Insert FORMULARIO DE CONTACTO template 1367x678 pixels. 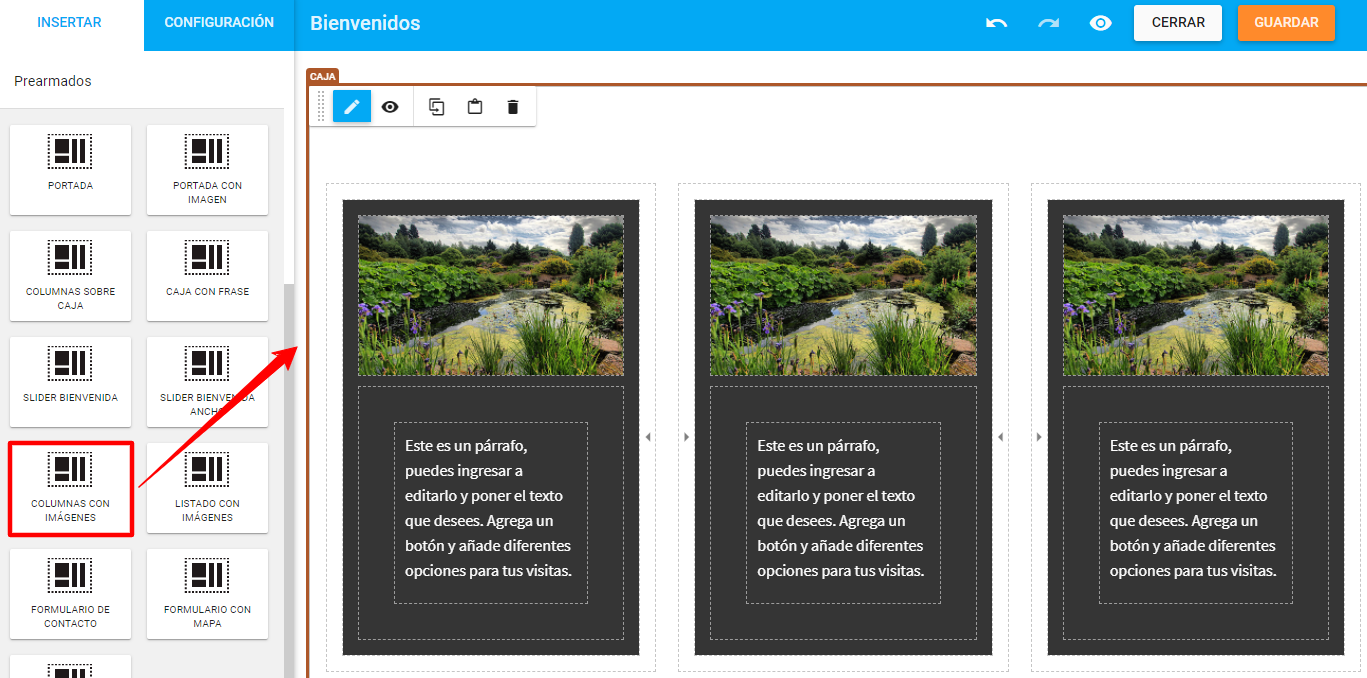click(x=70, y=593)
